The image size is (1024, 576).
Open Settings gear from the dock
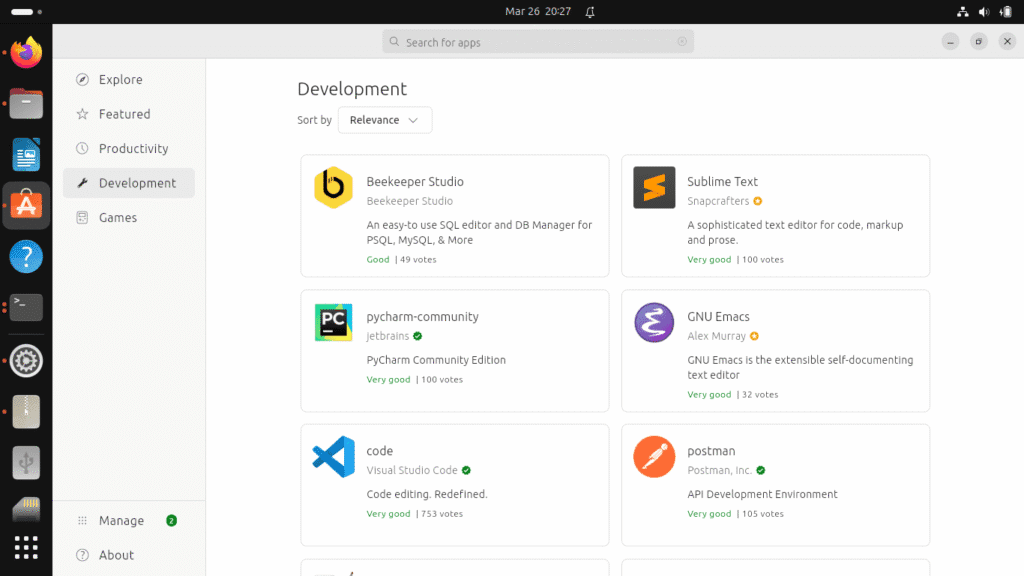[x=26, y=360]
